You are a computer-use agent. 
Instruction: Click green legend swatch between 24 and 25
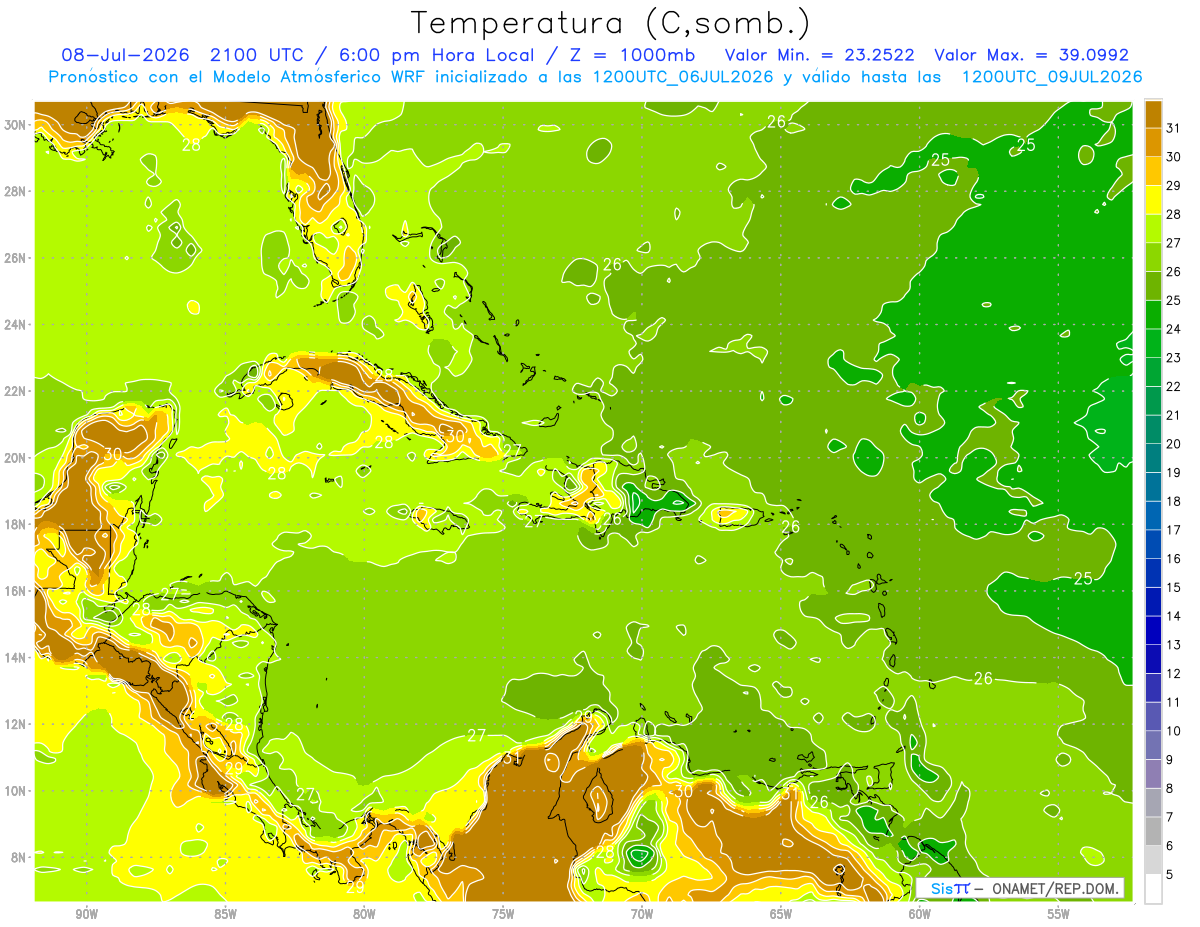tap(1153, 315)
